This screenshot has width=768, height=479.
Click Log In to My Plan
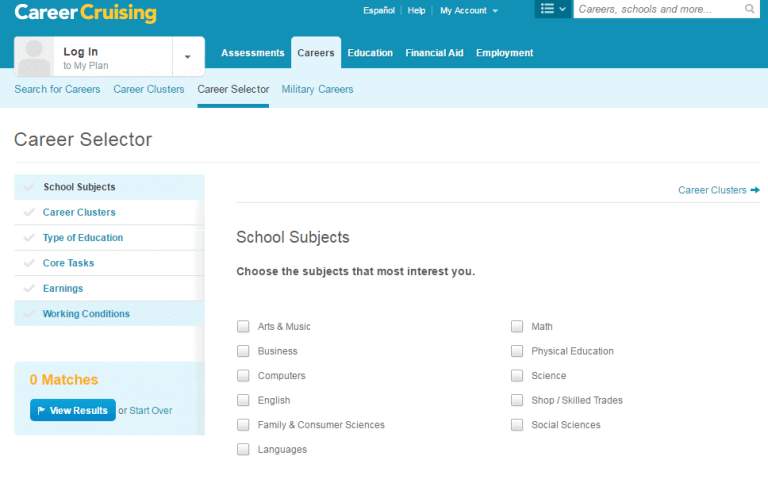(94, 57)
